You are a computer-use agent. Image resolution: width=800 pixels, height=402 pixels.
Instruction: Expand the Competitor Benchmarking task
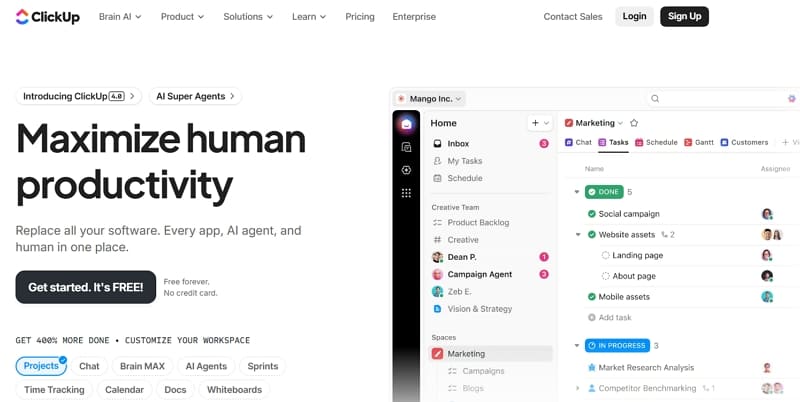click(578, 388)
